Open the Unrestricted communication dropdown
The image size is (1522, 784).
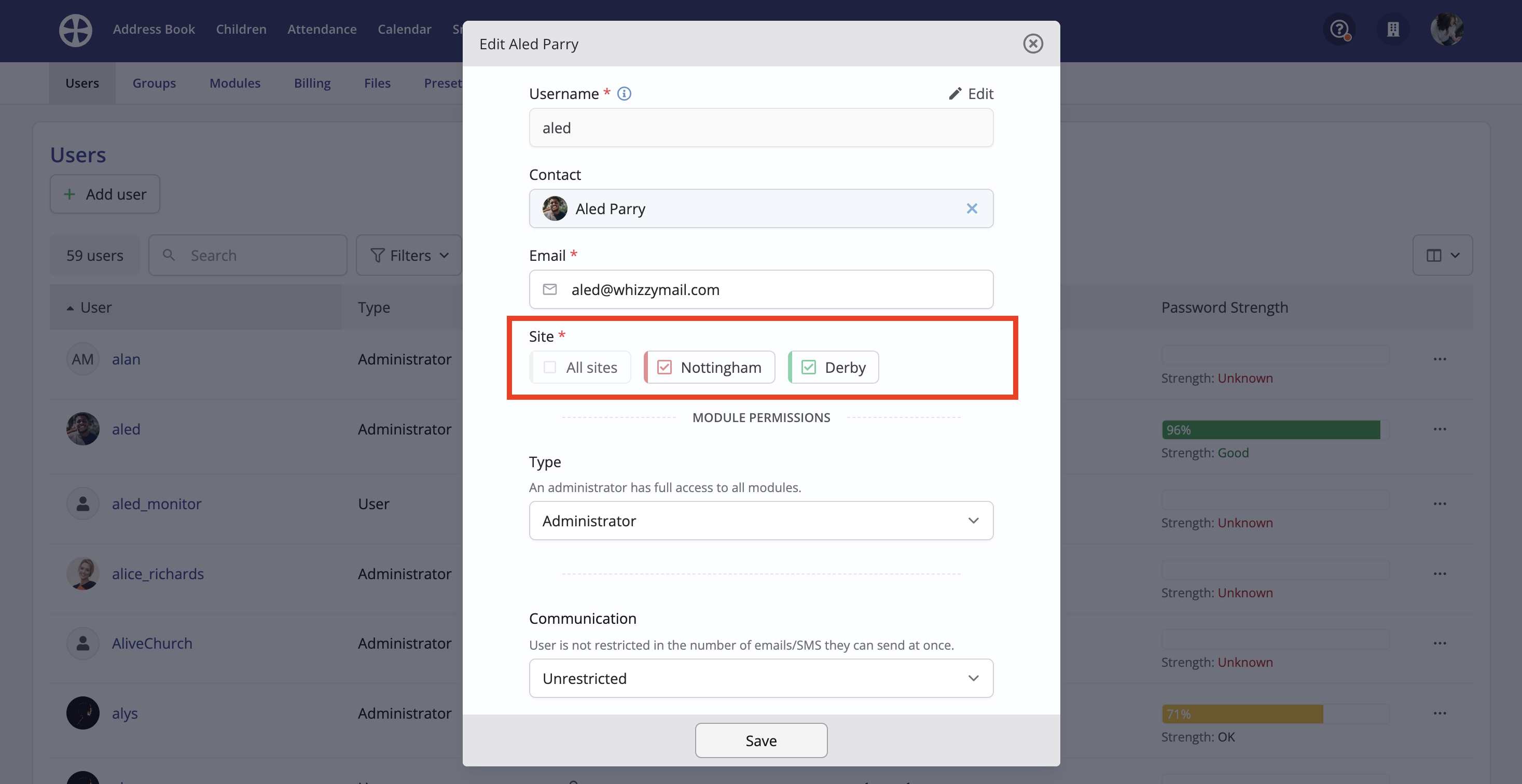[x=761, y=678]
